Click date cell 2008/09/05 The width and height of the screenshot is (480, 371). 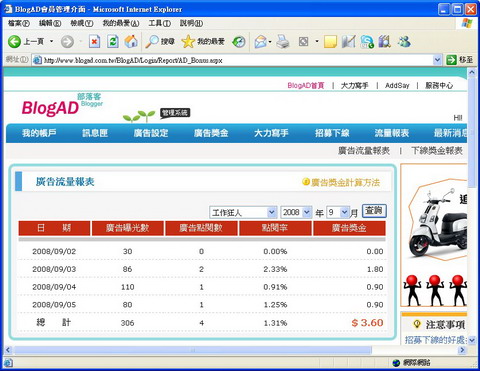[x=54, y=305]
